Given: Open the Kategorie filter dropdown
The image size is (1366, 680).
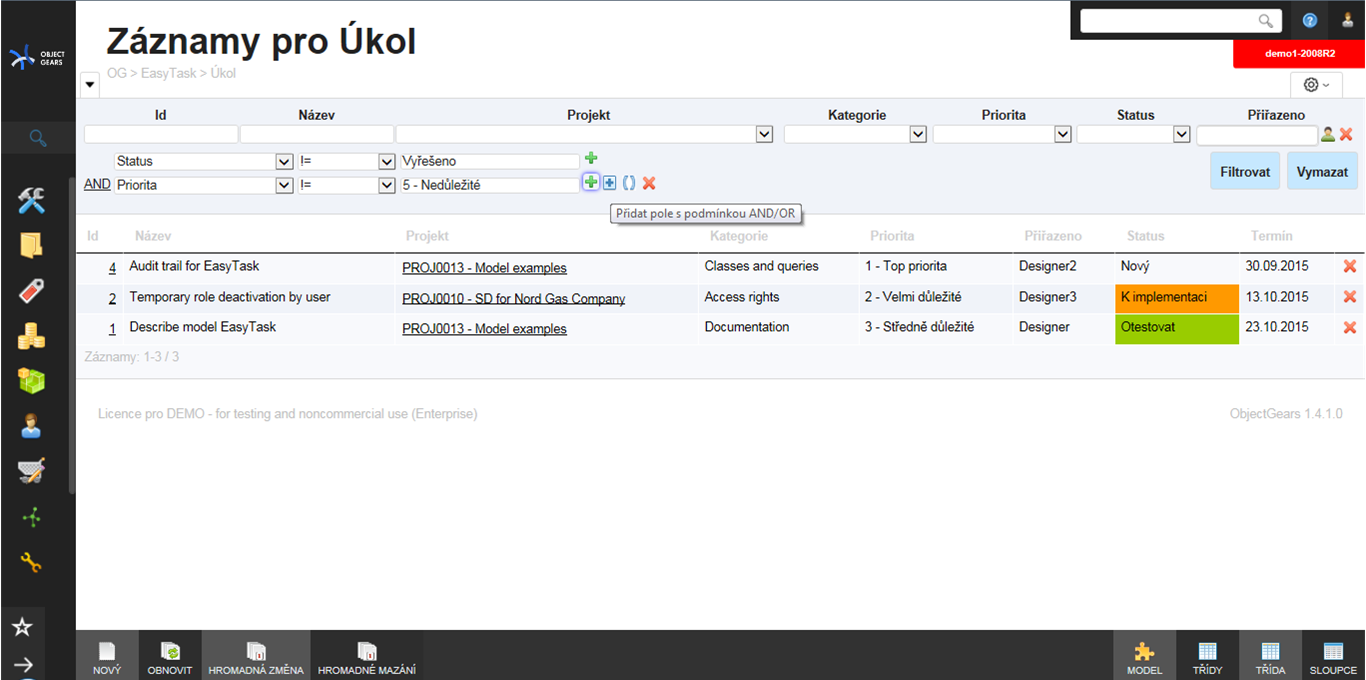Looking at the screenshot, I should [918, 134].
